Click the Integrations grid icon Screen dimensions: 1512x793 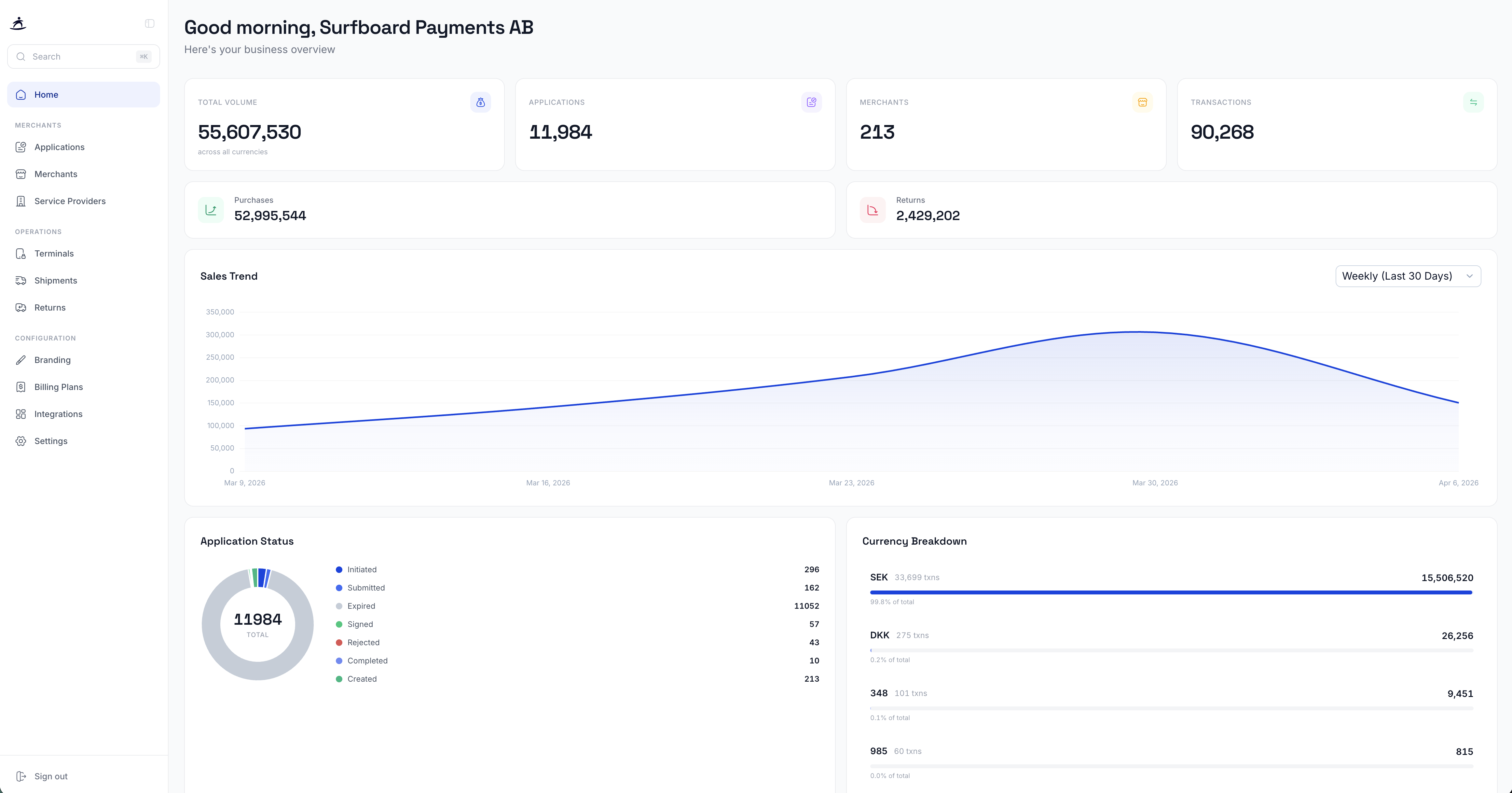click(21, 414)
